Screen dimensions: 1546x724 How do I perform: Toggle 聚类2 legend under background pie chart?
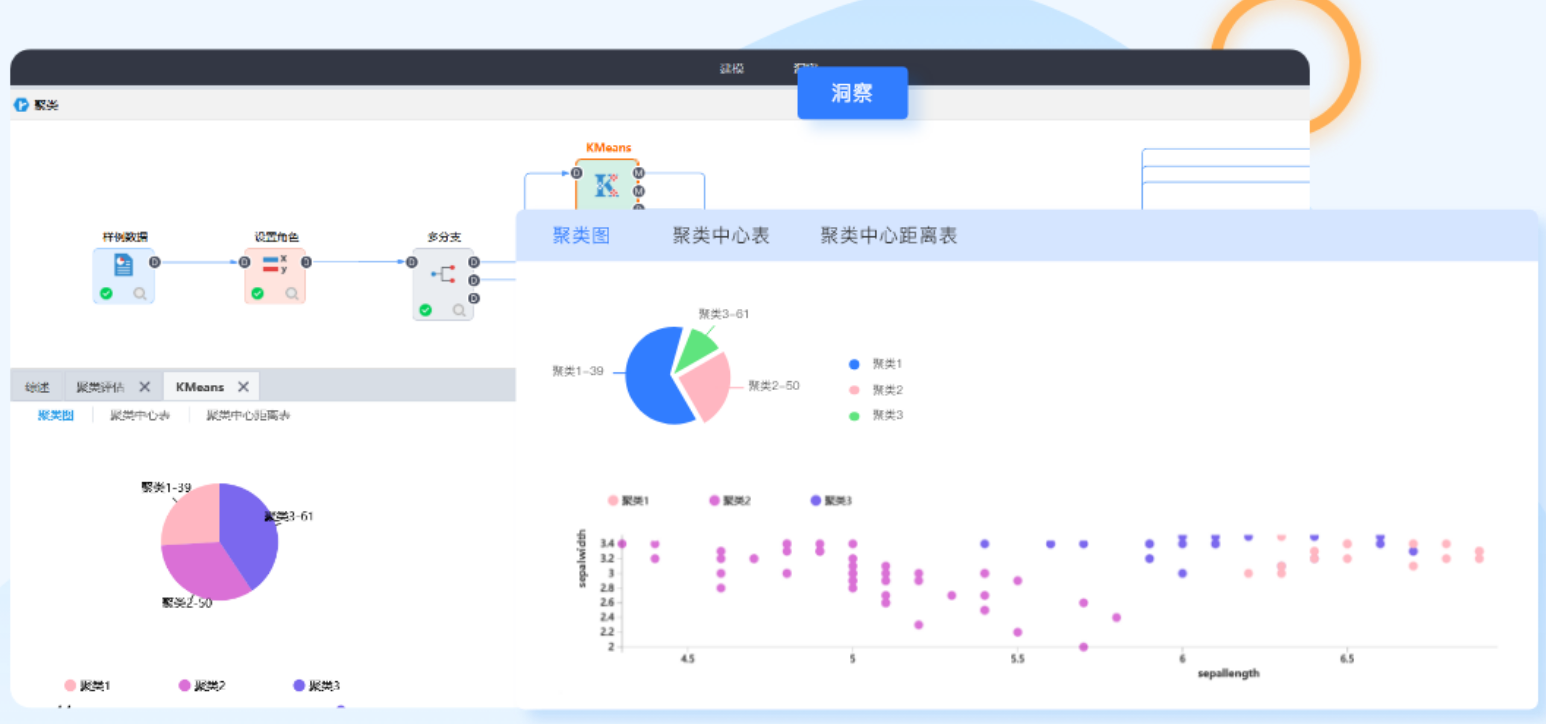(201, 686)
